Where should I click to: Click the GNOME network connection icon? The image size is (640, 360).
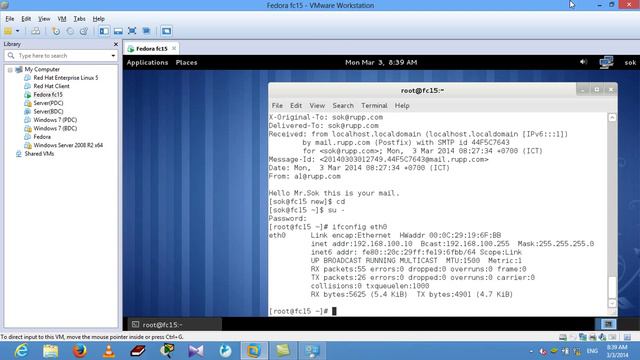[607, 62]
